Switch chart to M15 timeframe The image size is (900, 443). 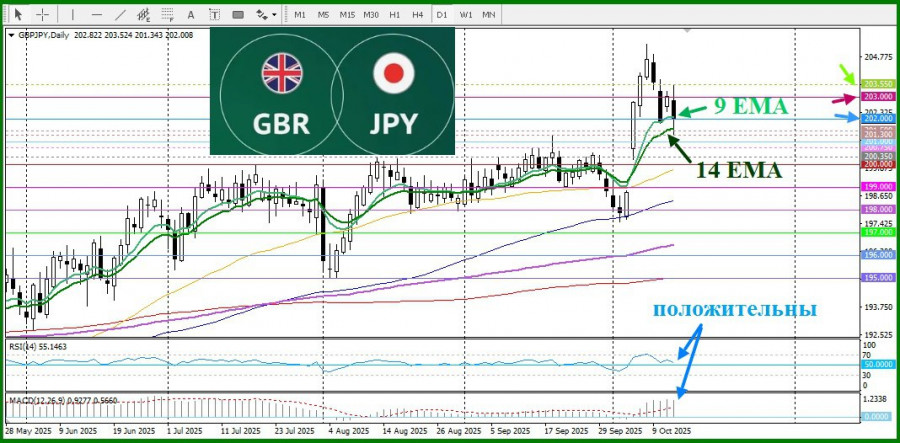347,15
